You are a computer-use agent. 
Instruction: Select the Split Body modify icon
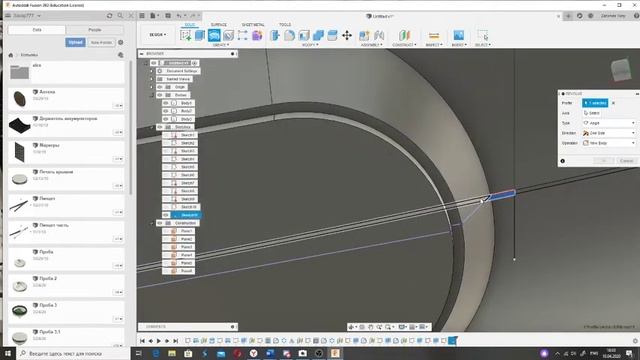pyautogui.click(x=333, y=36)
